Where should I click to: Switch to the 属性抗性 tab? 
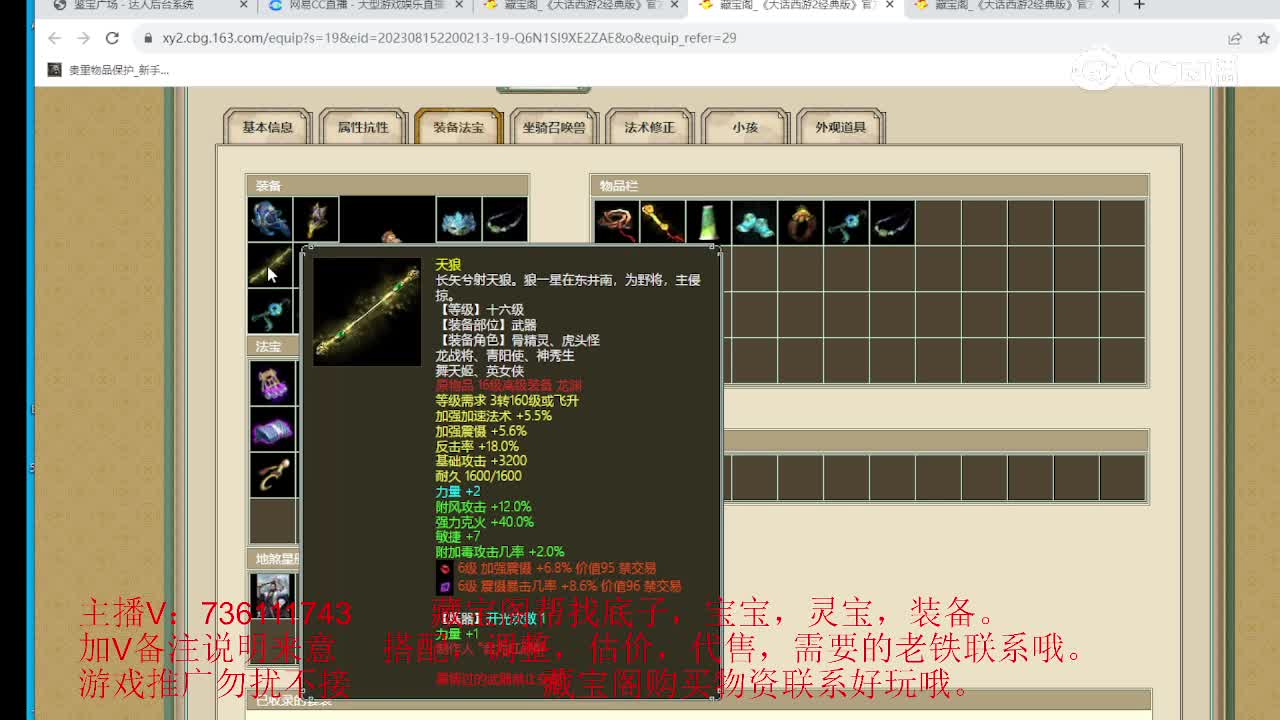click(x=363, y=127)
